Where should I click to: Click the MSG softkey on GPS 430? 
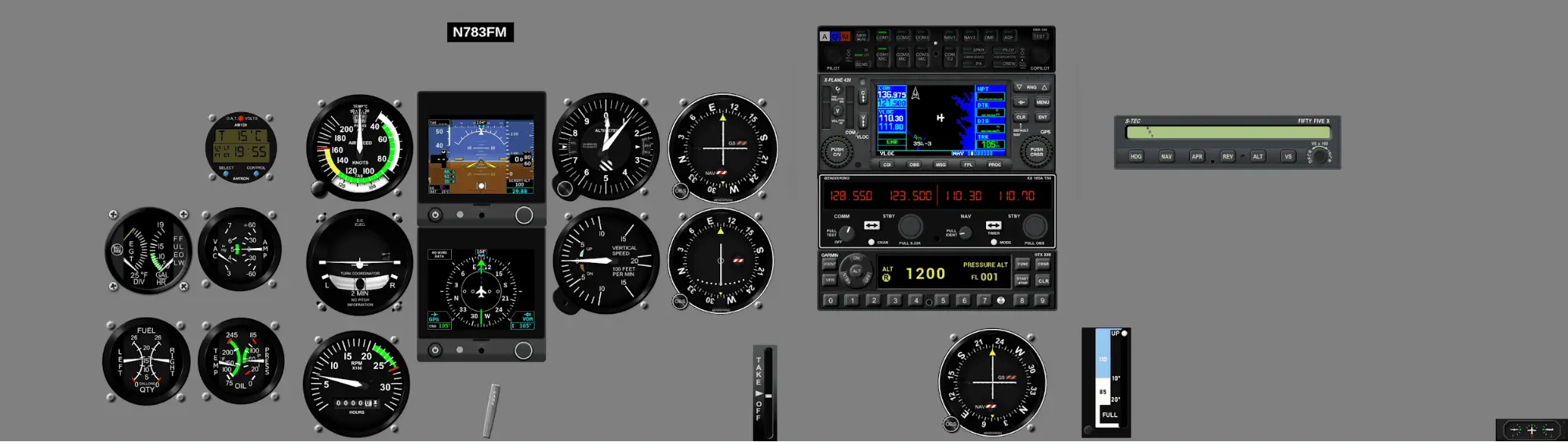tap(940, 165)
